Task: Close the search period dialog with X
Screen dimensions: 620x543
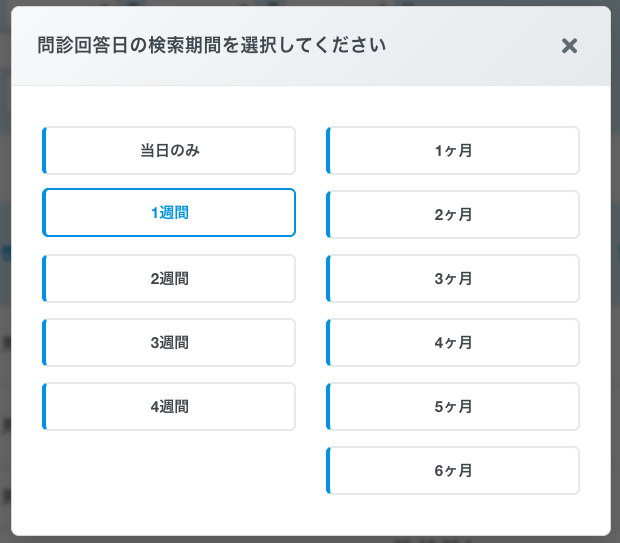Action: coord(569,46)
